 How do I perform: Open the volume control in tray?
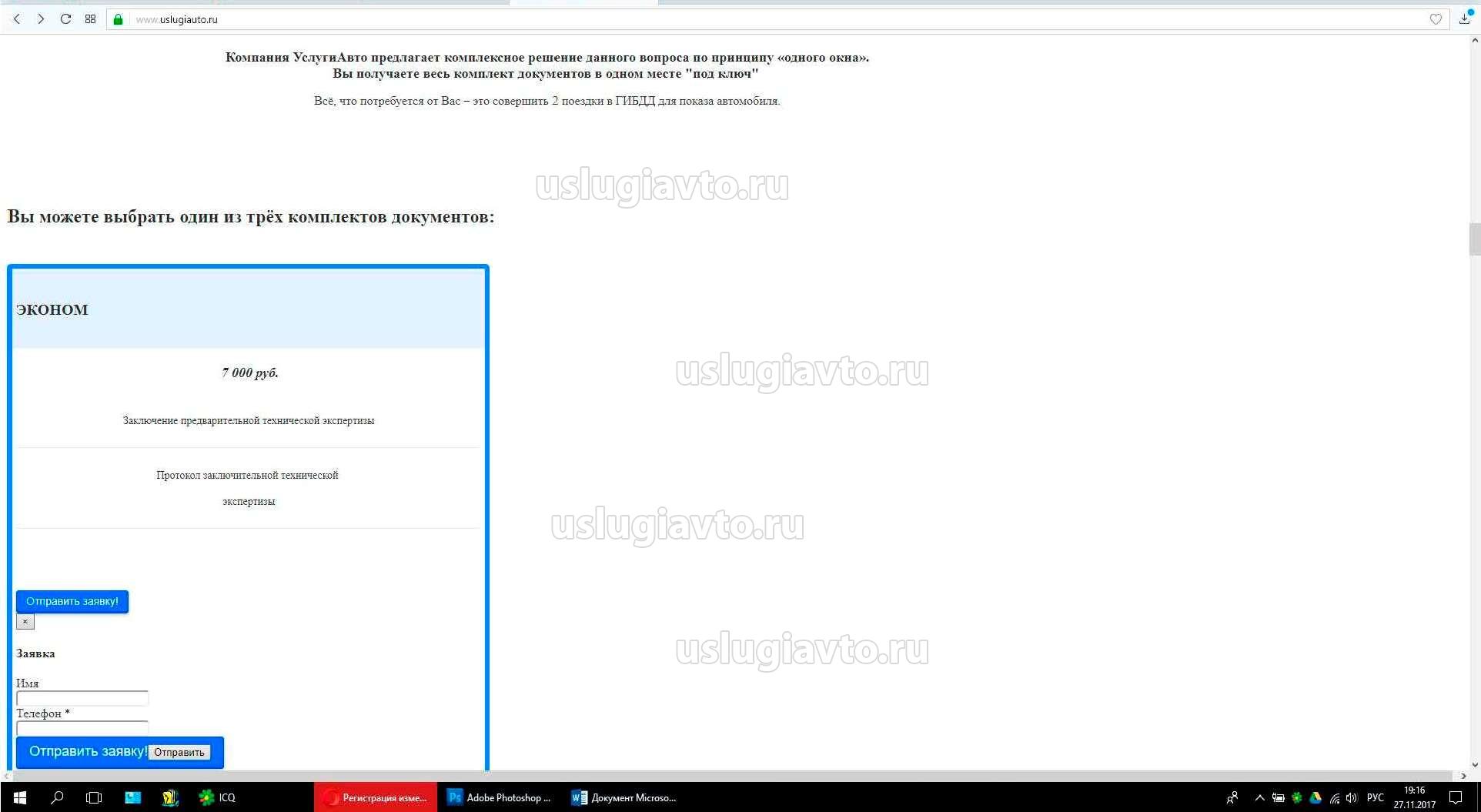coord(1352,797)
